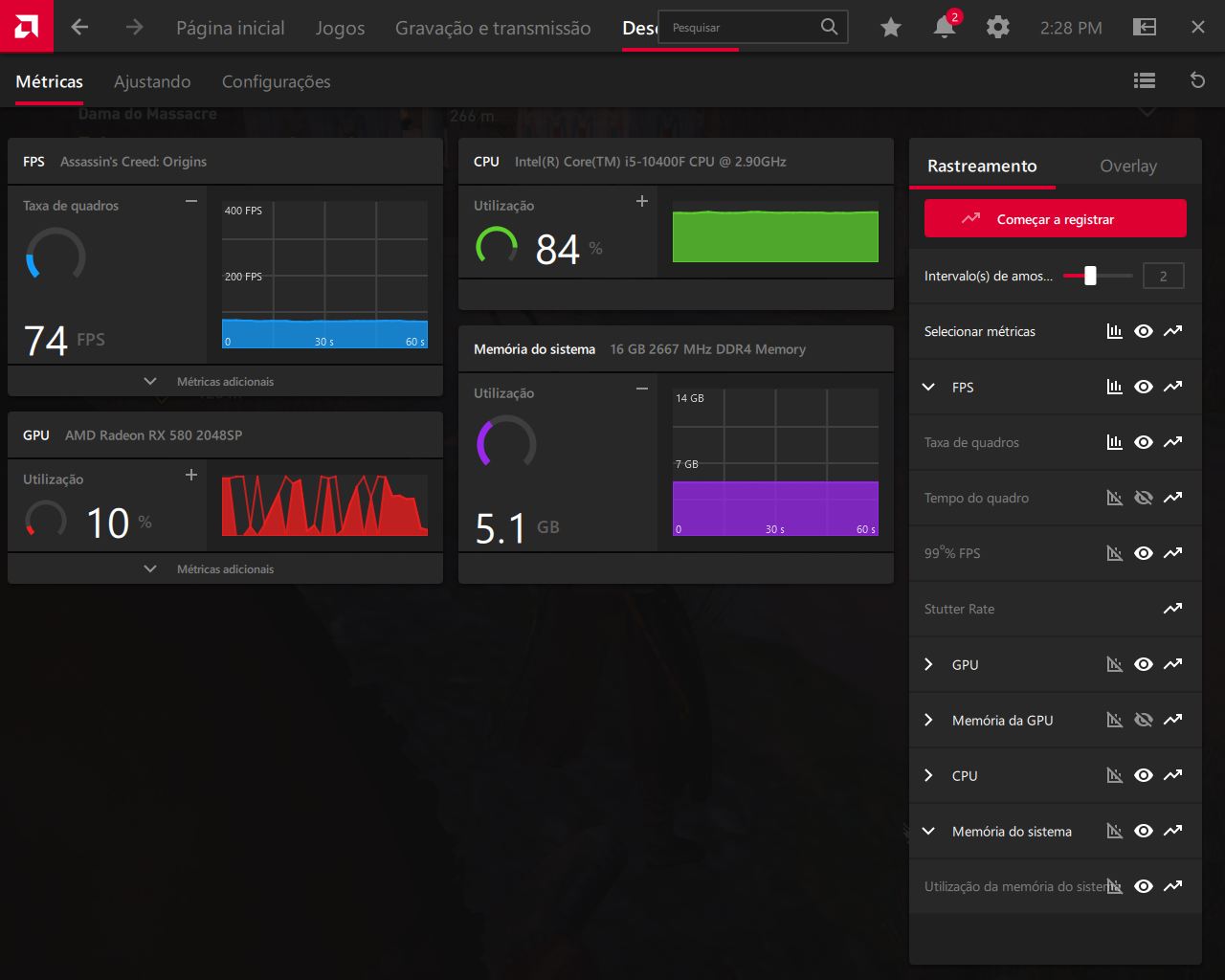This screenshot has height=980, width=1225.
Task: Show hidden Tempo do quadro overlay
Action: 1144,498
